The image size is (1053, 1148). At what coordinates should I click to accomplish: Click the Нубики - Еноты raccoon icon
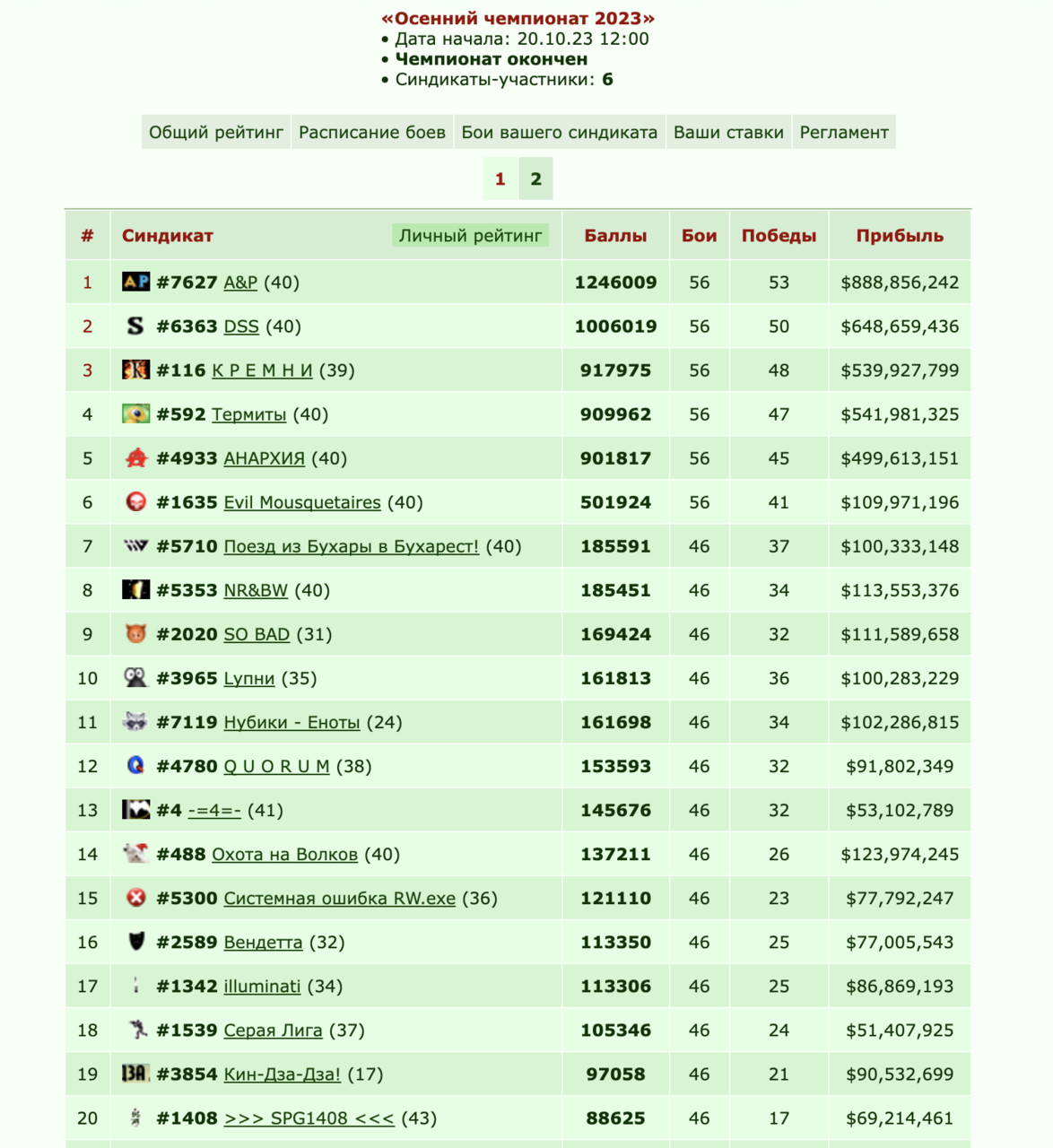(135, 721)
